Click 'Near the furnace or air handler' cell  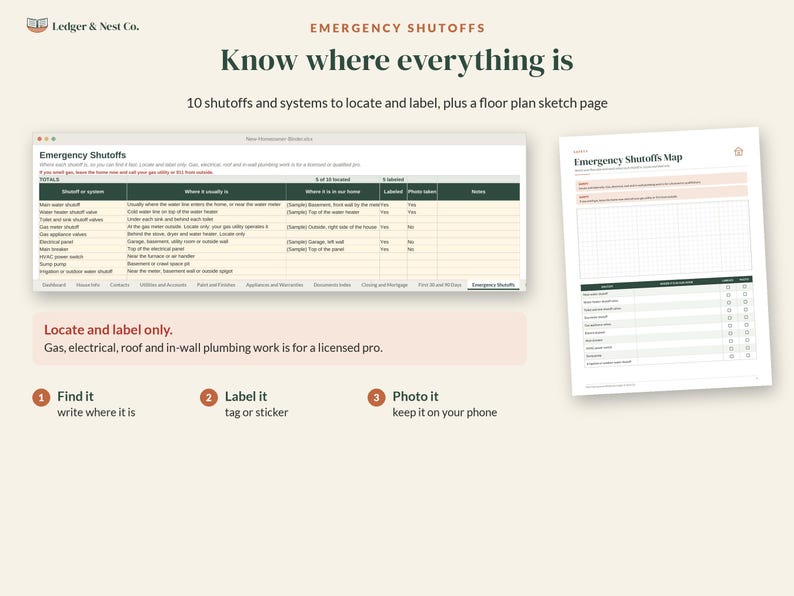click(207, 256)
